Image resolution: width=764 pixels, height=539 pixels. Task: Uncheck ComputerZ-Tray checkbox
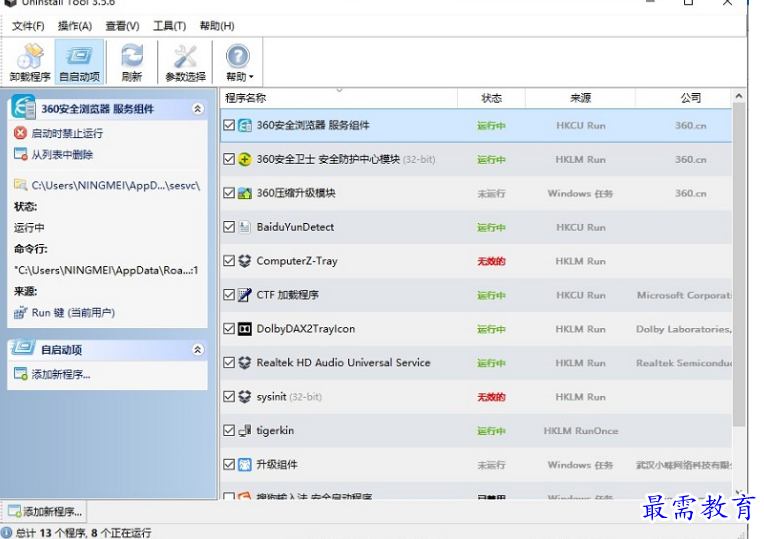[x=229, y=261]
